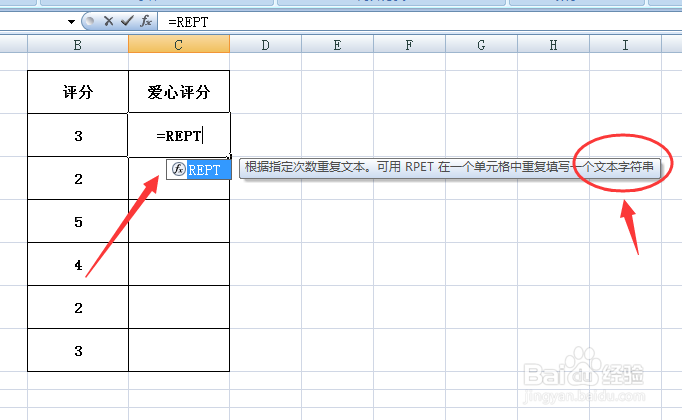Select column B header

click(78, 45)
